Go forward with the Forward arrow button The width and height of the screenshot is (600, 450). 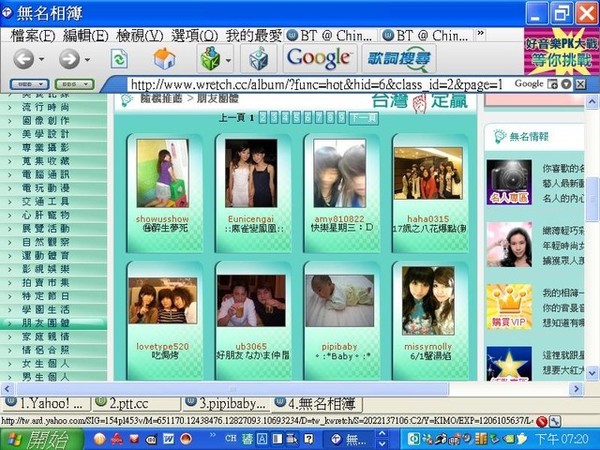(x=69, y=59)
